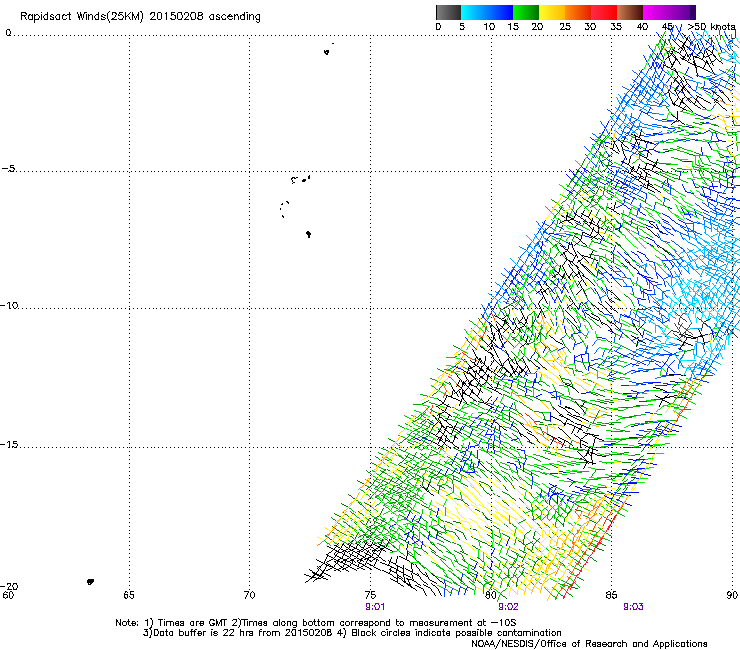Click the brown 35-40 knots legend segment

(x=630, y=12)
